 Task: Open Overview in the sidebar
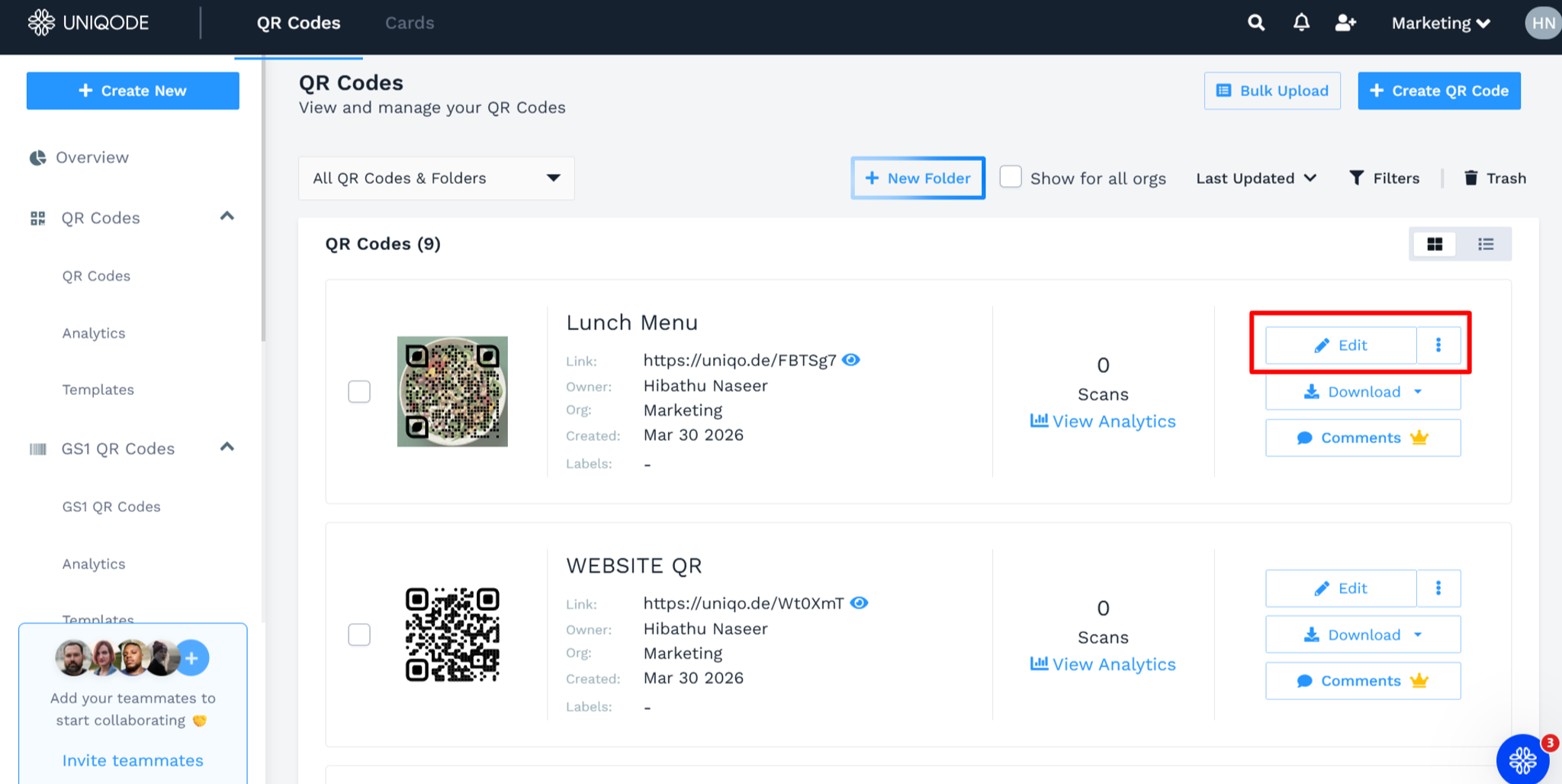[x=79, y=157]
